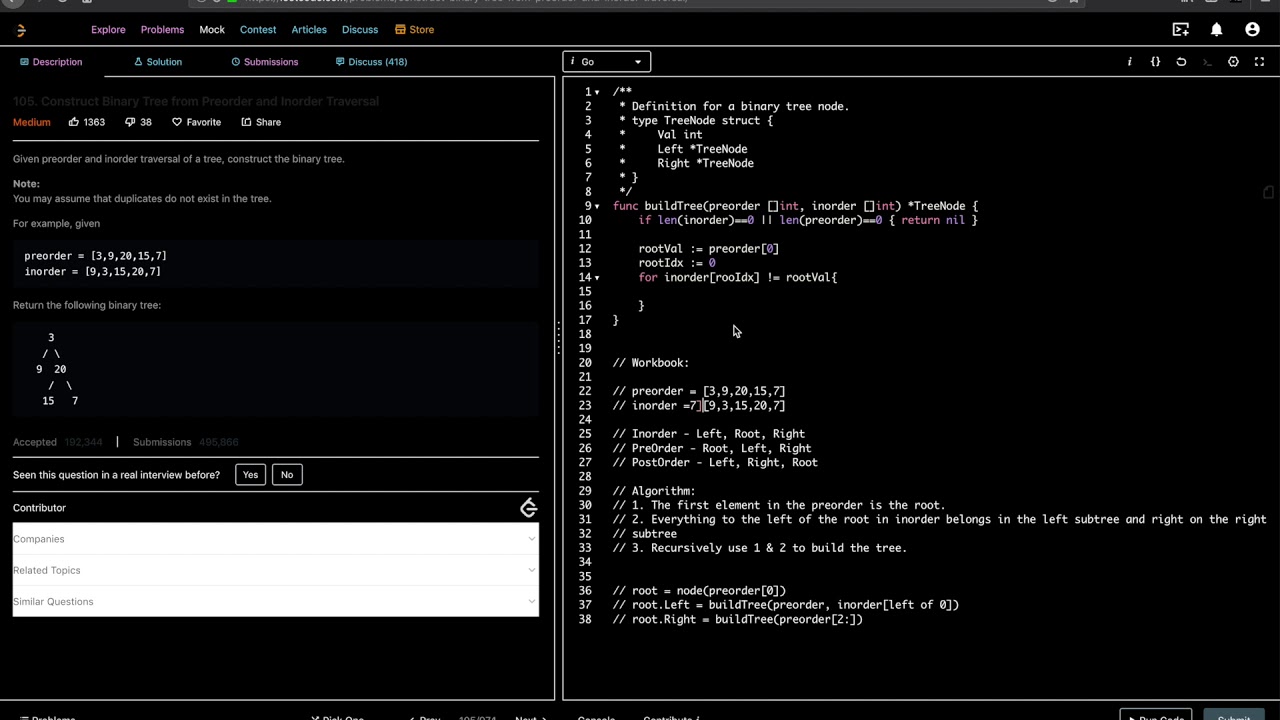Expand the Related Topics section
This screenshot has height=720, width=1280.
pyautogui.click(x=276, y=570)
